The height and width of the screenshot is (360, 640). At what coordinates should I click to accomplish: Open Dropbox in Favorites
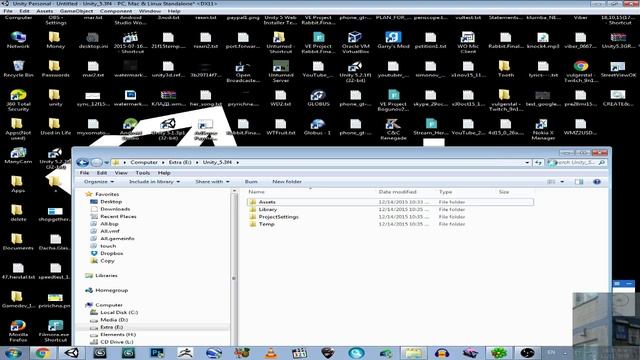[x=111, y=253]
